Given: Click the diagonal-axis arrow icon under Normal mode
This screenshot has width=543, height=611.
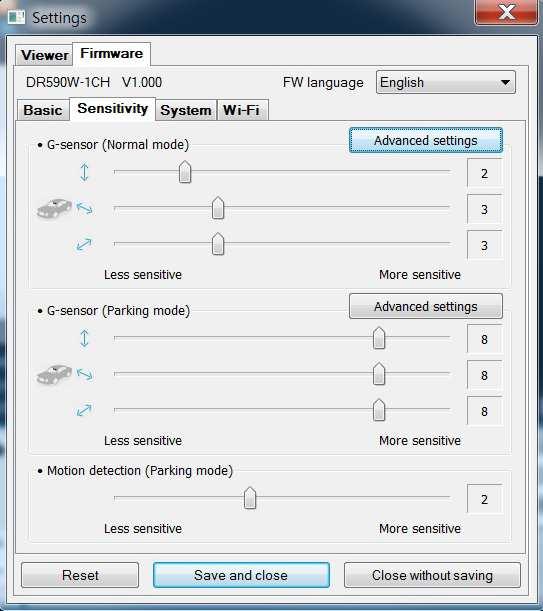Looking at the screenshot, I should [84, 245].
